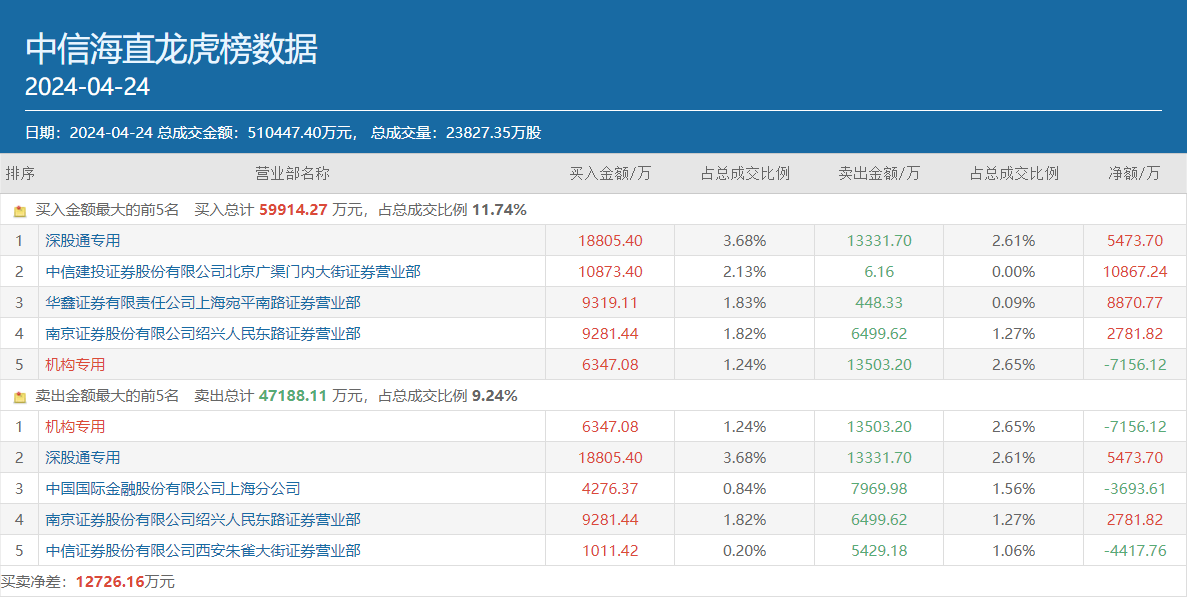Open 华鑫证券上海宛平南路证券营业部 link
Screen dimensions: 1190x600
coord(203,303)
